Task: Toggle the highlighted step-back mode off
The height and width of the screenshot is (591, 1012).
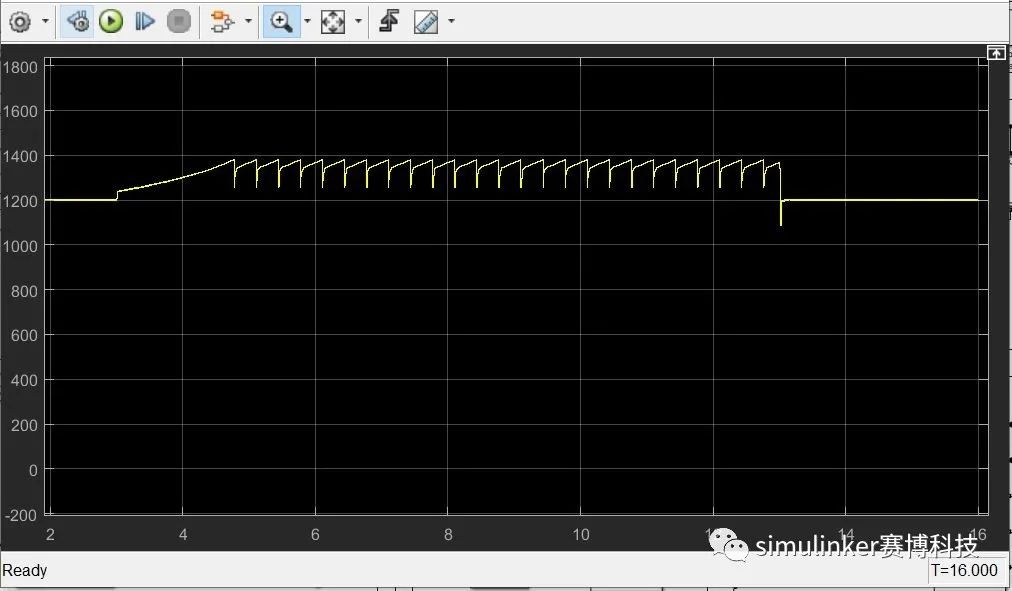Action: pos(78,20)
